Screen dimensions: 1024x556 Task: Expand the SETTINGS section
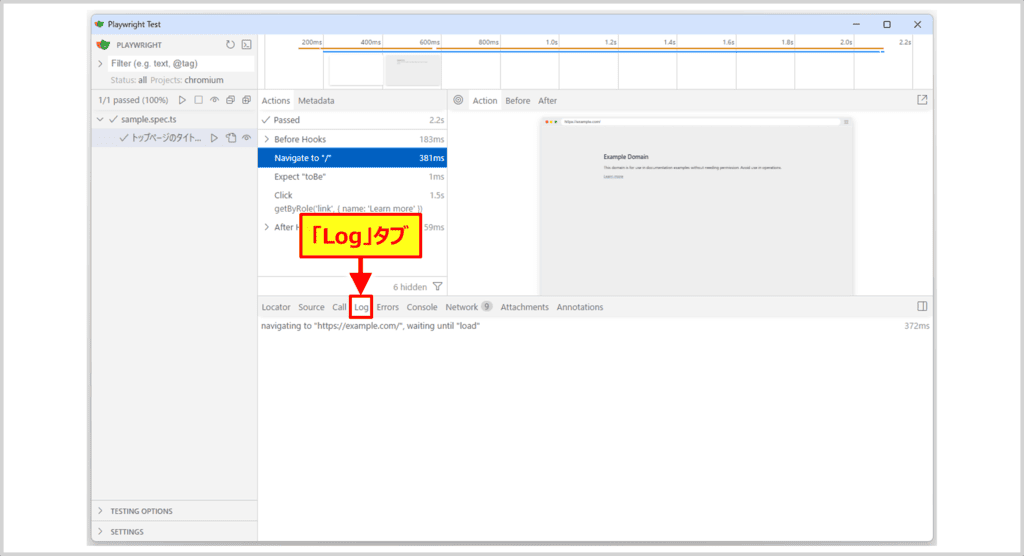click(x=100, y=532)
